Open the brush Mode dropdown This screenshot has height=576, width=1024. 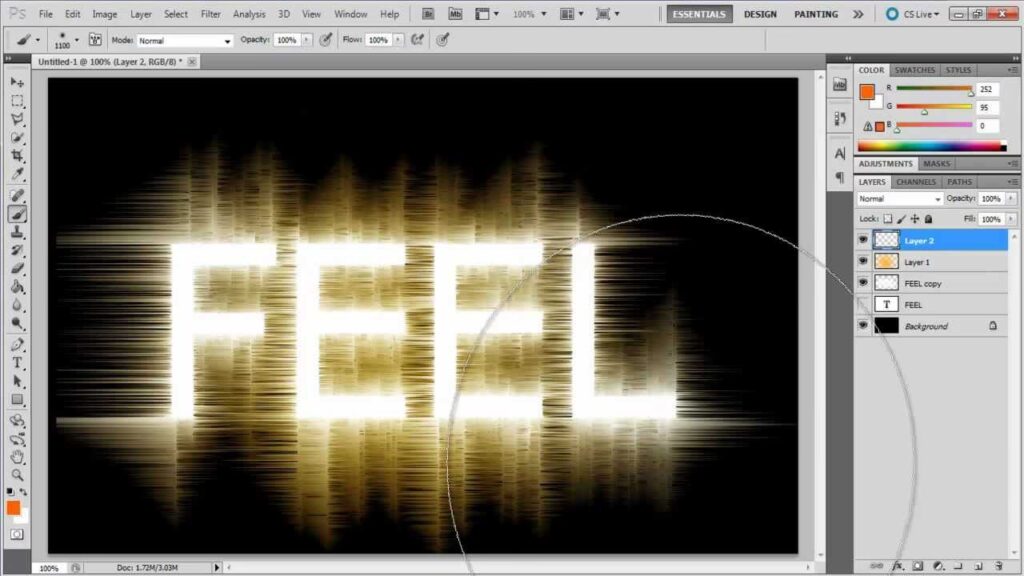coord(184,40)
